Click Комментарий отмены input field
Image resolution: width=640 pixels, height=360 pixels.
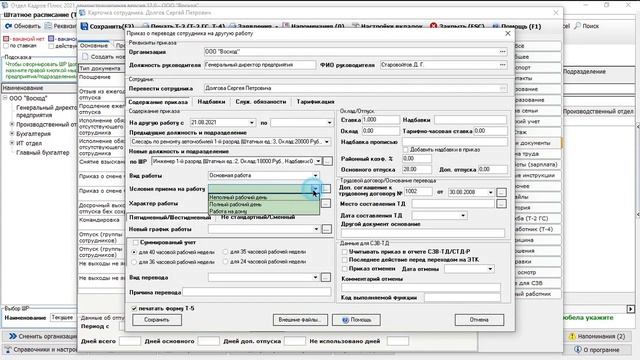(421, 288)
